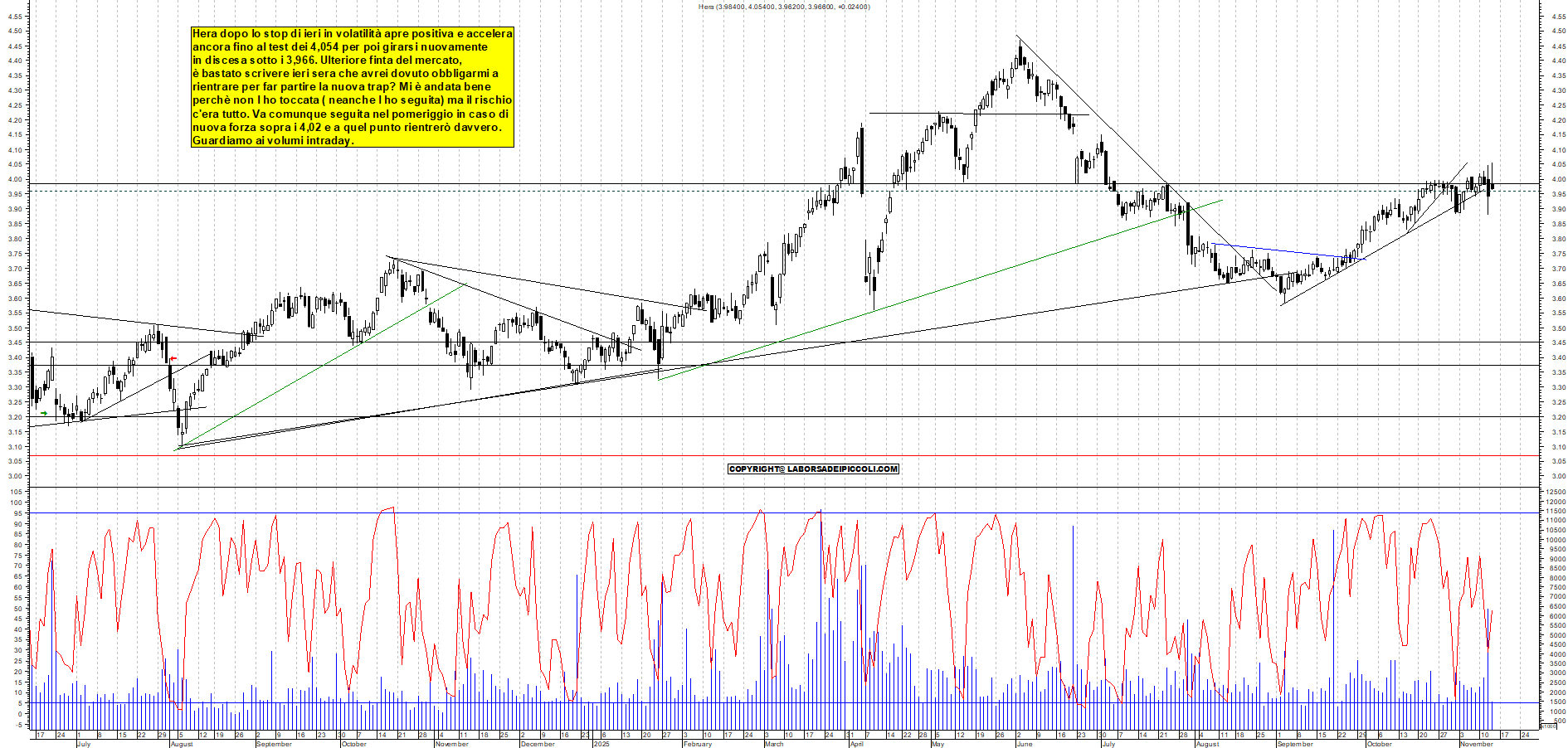Click the Hera price title at chart top
This screenshot has width=1568, height=748.
[784, 6]
